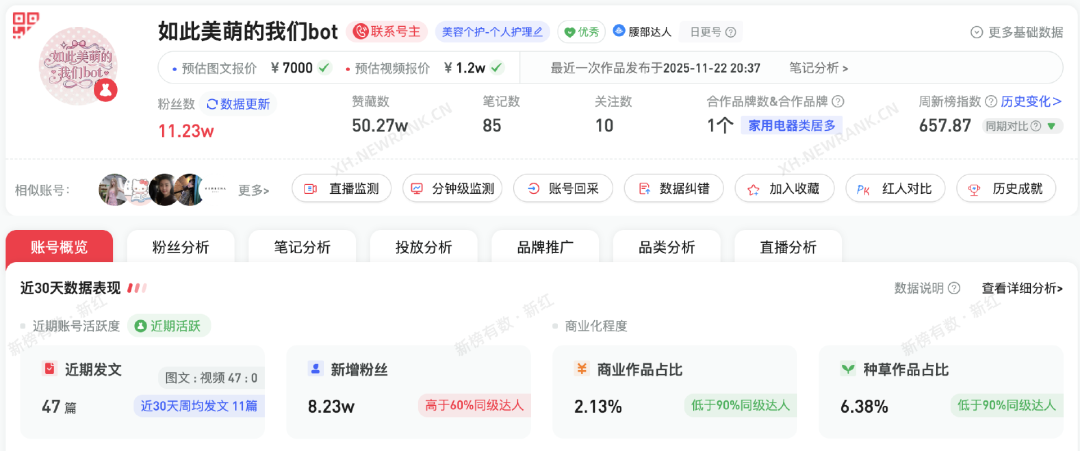Select the 账号概览 tab
The height and width of the screenshot is (451, 1080).
(59, 248)
